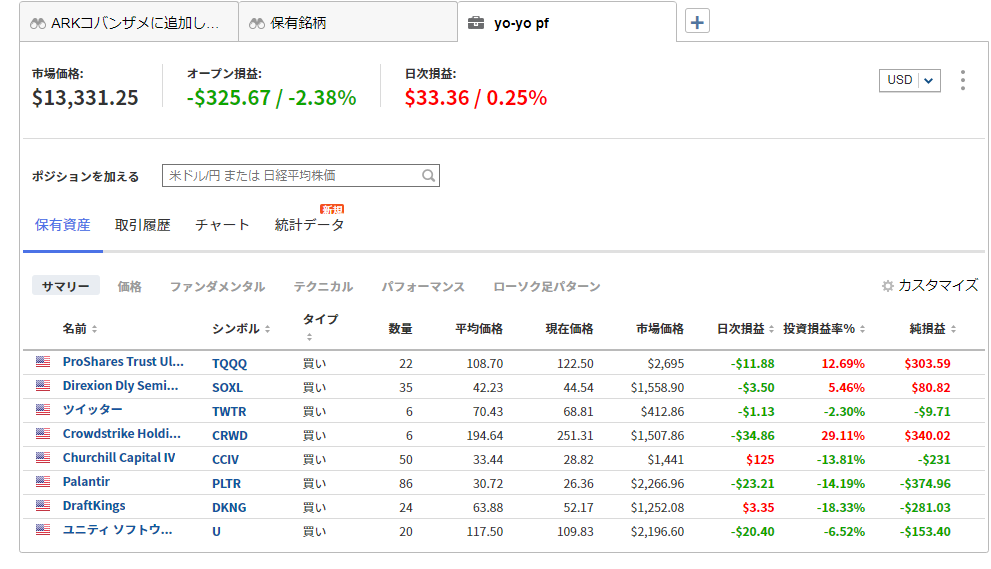Click the US flag beside SOXL
This screenshot has width=991, height=569.
pyautogui.click(x=43, y=386)
